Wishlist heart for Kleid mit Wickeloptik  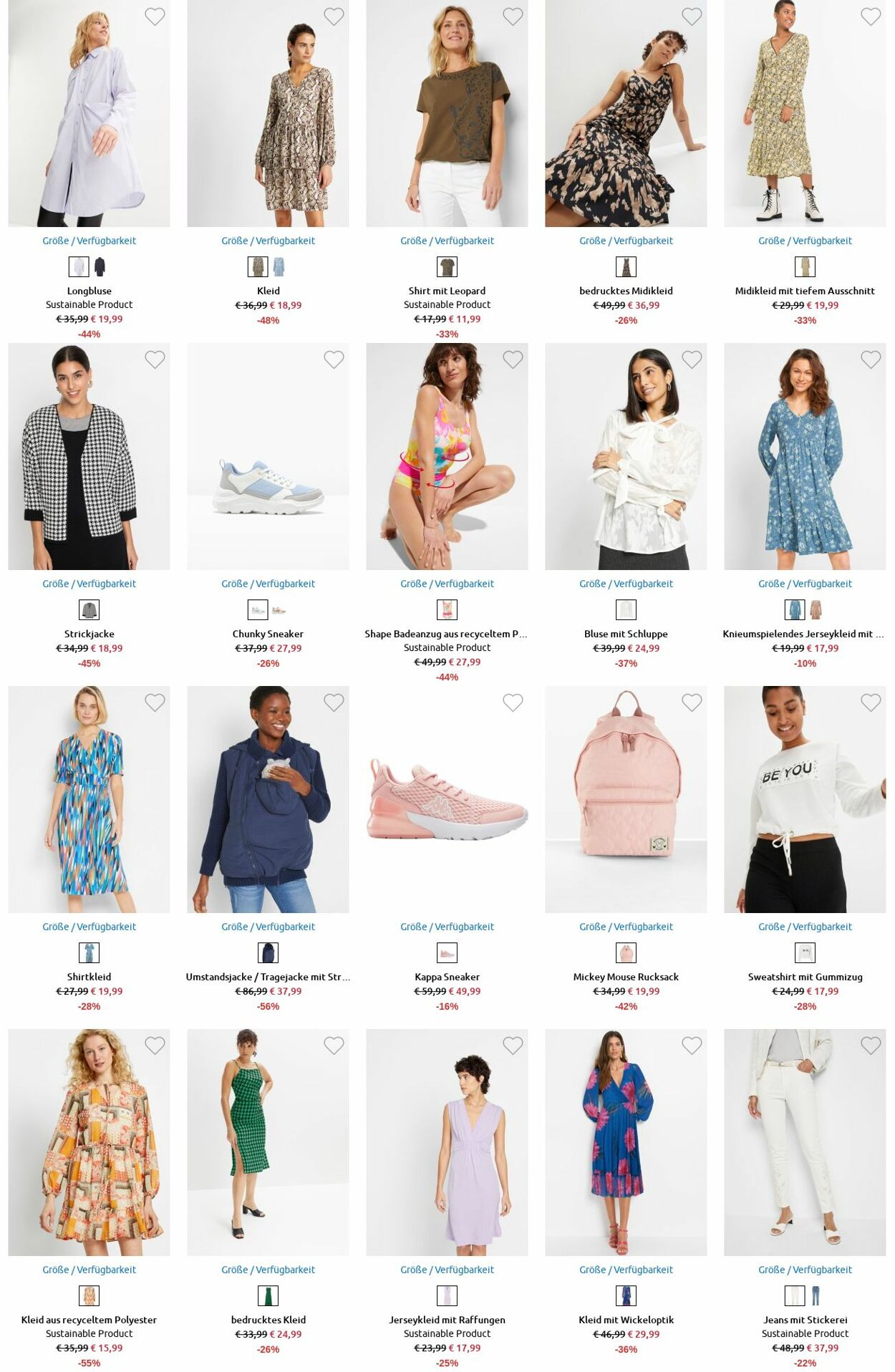point(692,1045)
